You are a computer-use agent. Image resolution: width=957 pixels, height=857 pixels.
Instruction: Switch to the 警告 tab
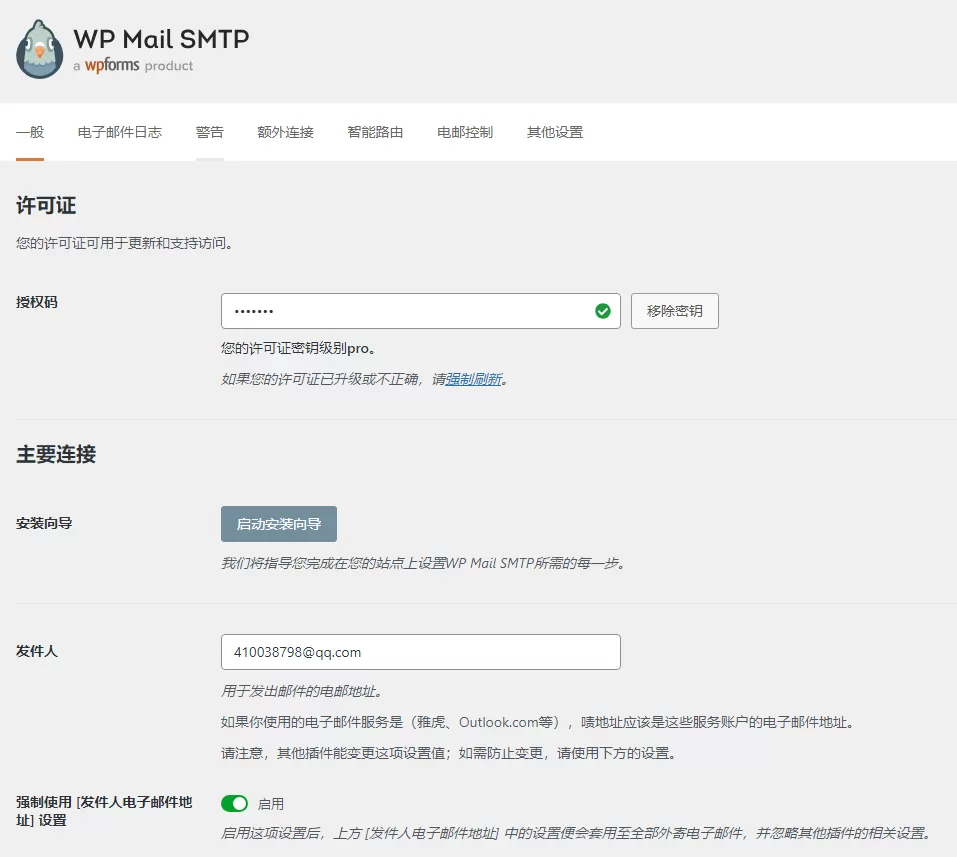pyautogui.click(x=209, y=131)
